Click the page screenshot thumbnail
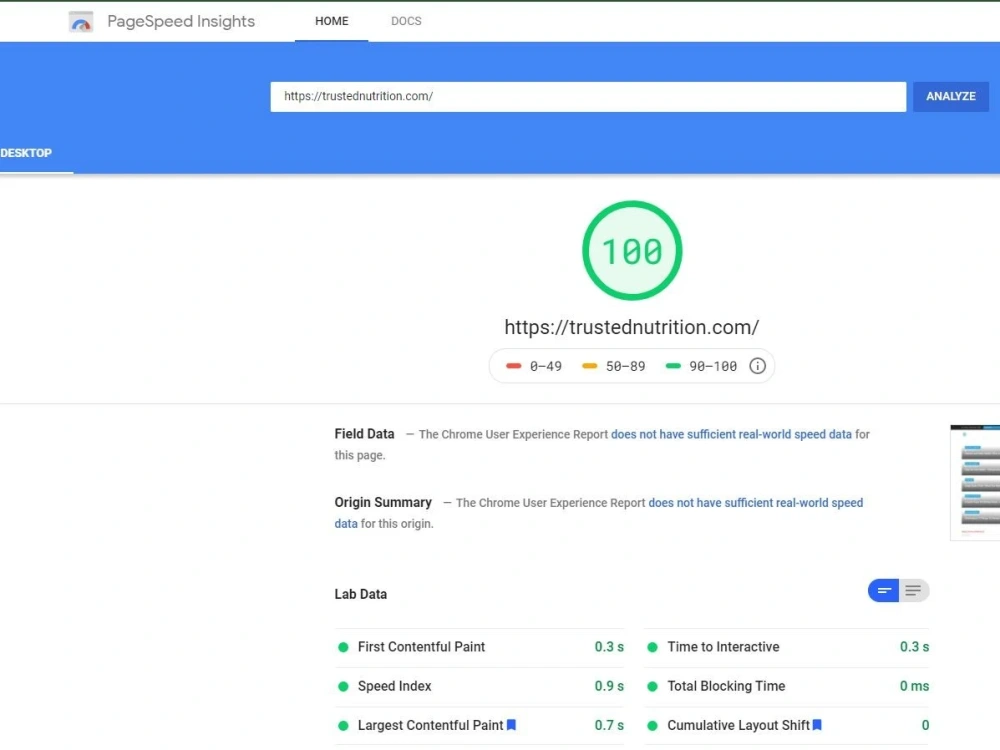 975,482
